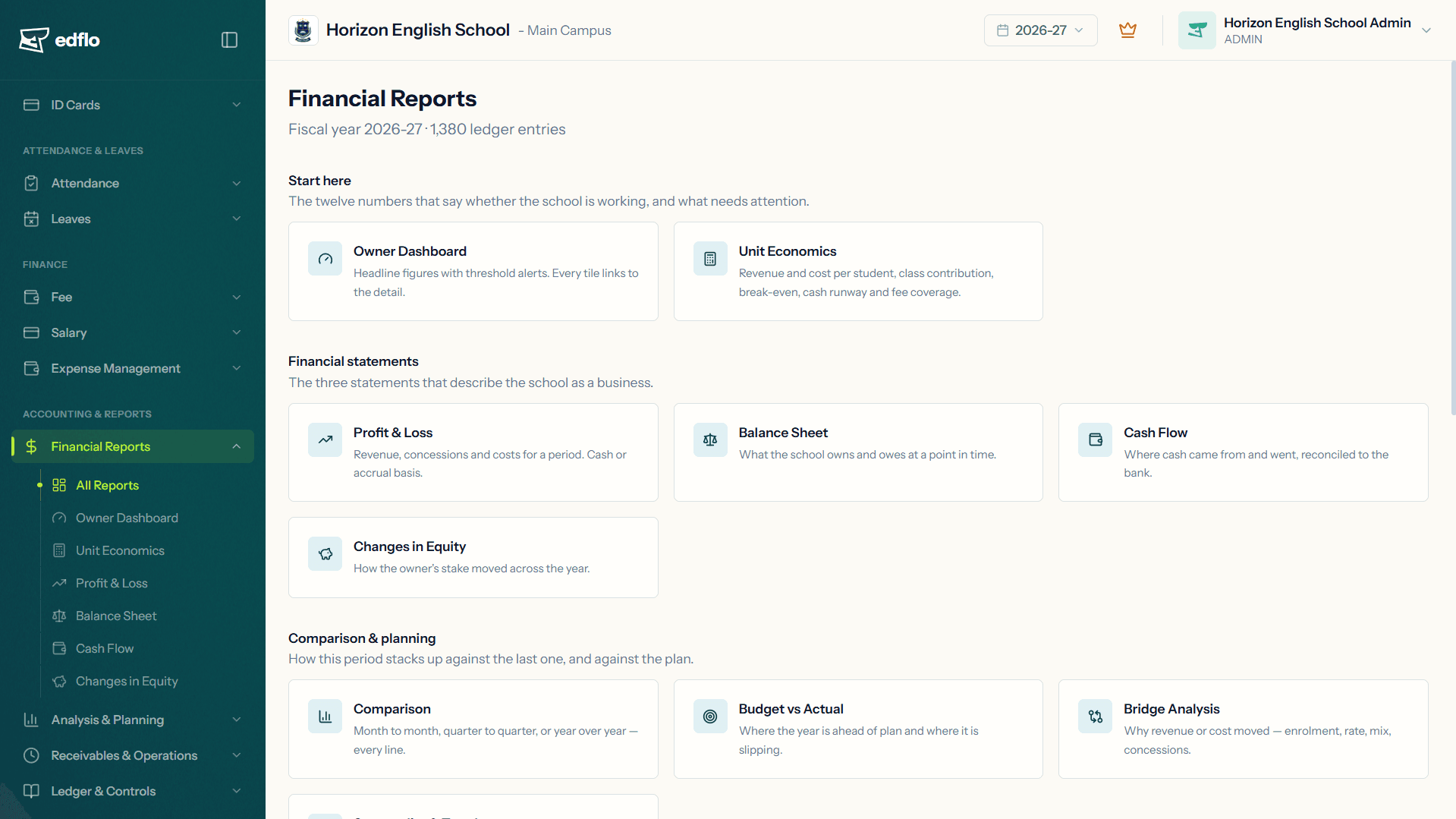
Task: Open Unit Economics from the sidebar
Action: click(x=120, y=550)
